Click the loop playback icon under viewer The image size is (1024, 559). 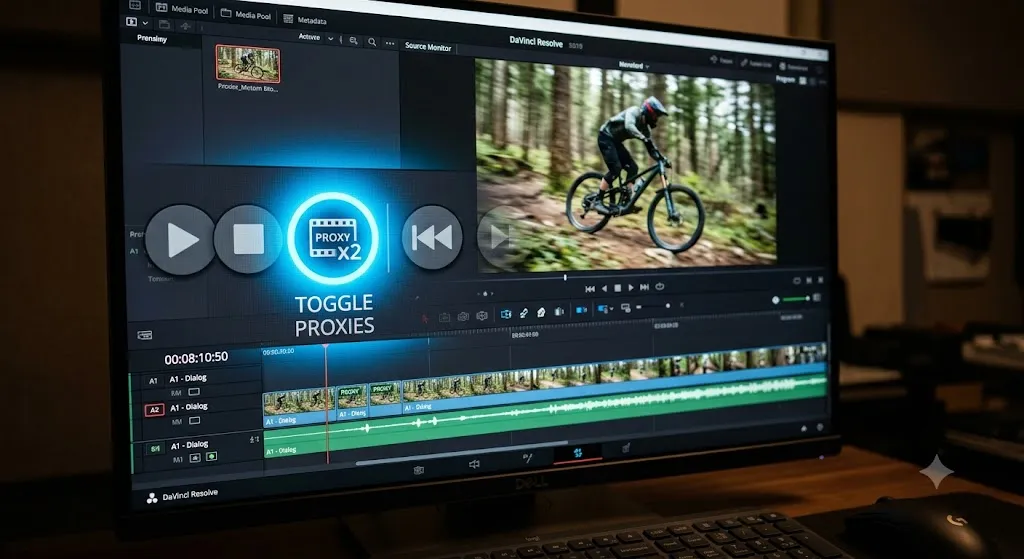(x=660, y=287)
